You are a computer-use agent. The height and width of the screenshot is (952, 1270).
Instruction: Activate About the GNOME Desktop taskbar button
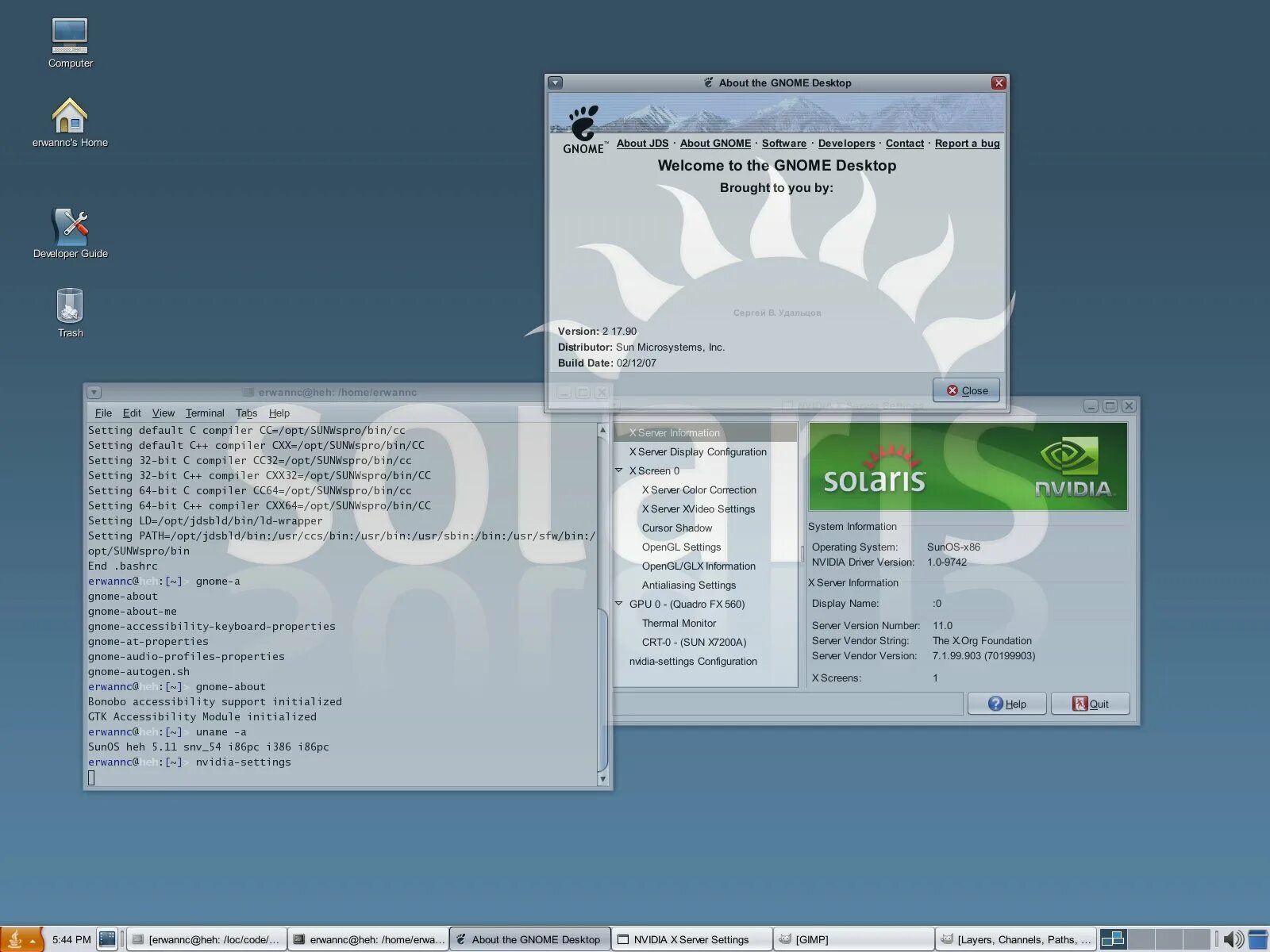coord(530,939)
